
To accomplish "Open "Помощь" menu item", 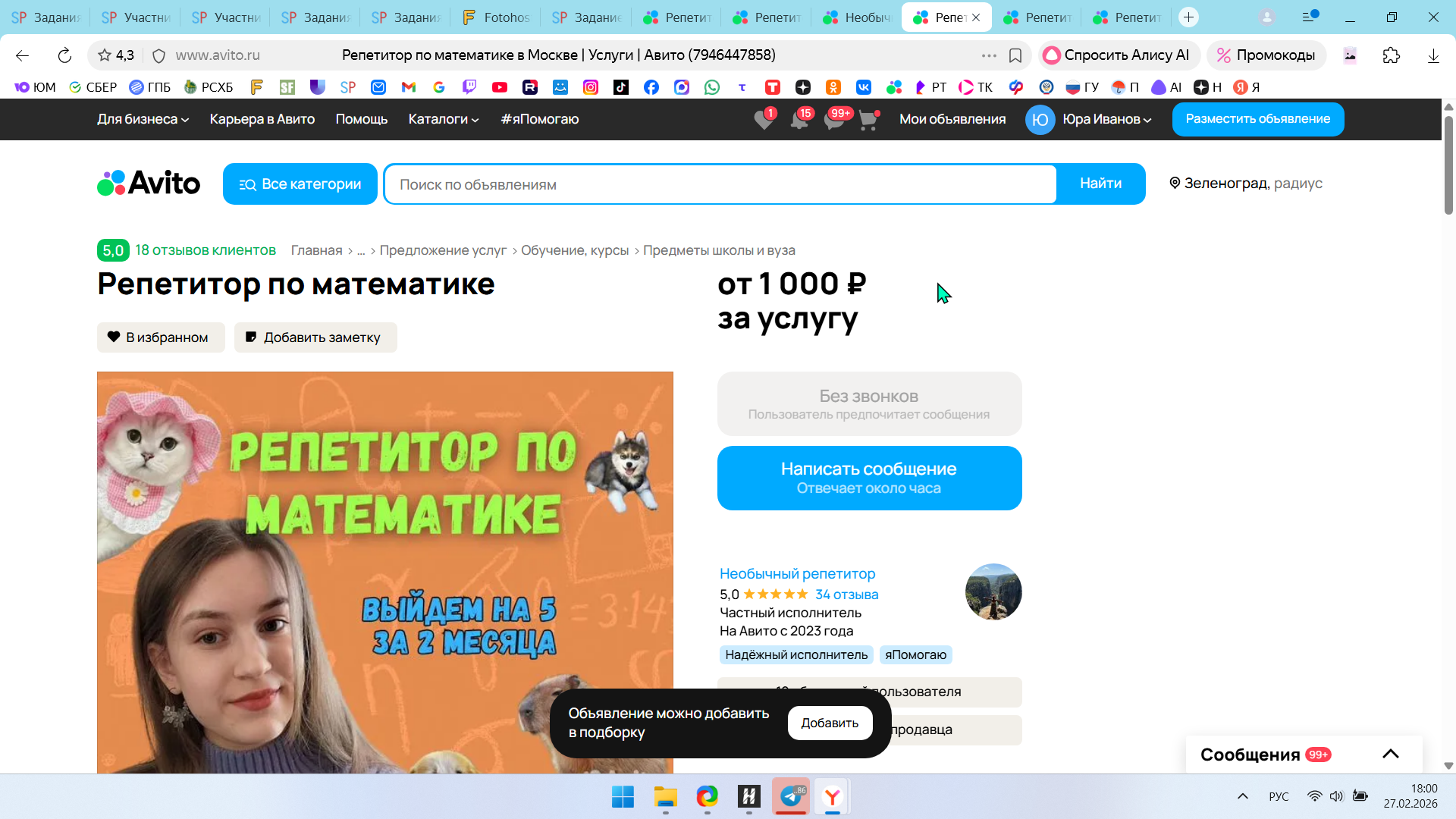I will coord(362,119).
